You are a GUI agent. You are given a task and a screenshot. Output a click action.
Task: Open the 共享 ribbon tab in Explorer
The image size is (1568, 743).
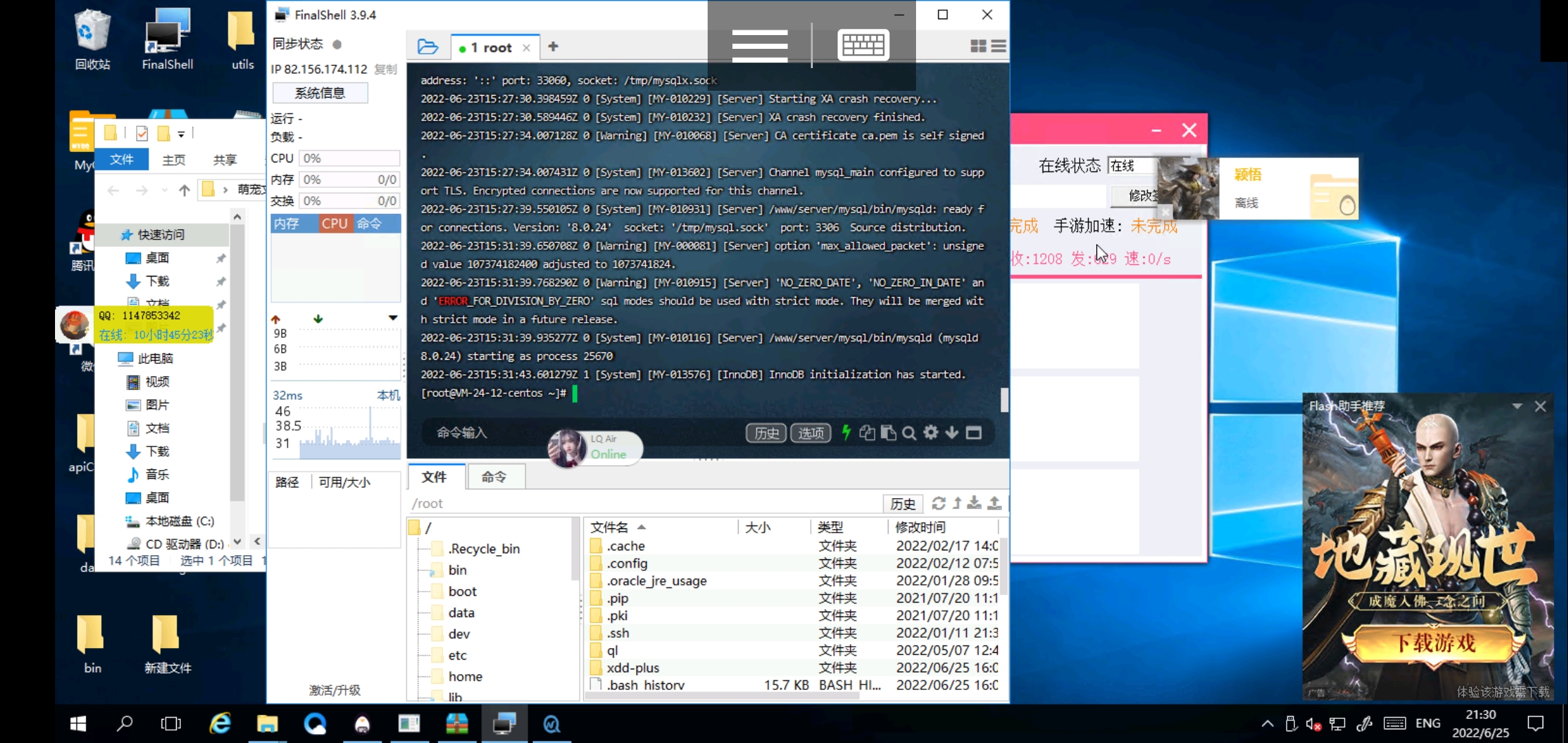[x=225, y=160]
